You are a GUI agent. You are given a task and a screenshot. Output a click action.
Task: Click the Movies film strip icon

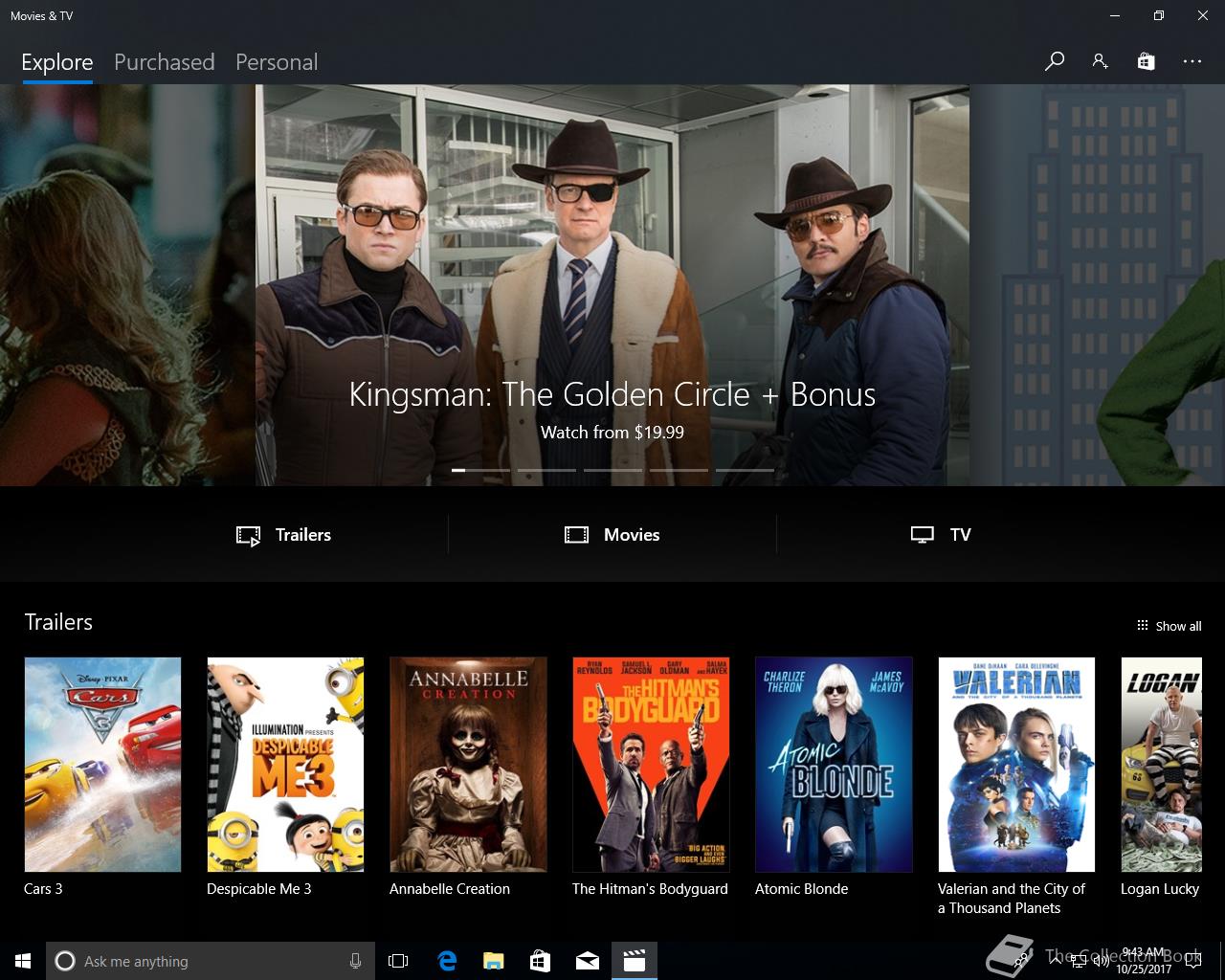click(576, 535)
